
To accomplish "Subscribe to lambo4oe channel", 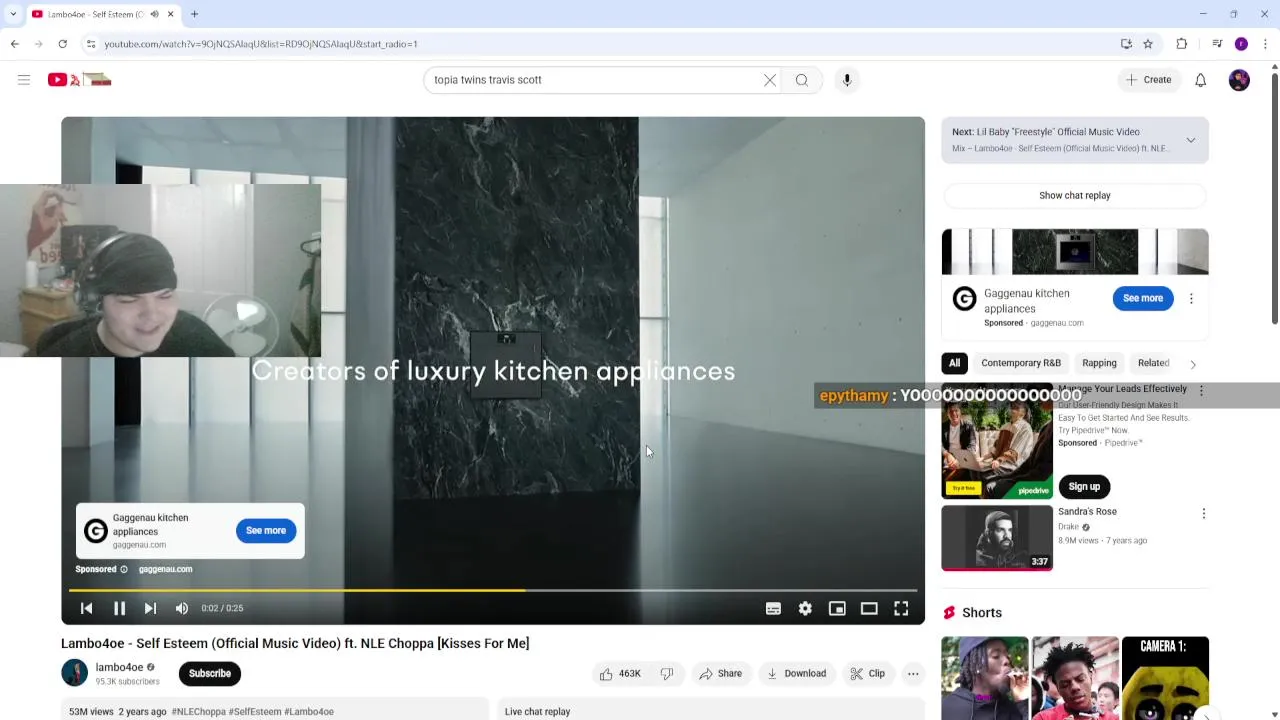I will pos(210,673).
